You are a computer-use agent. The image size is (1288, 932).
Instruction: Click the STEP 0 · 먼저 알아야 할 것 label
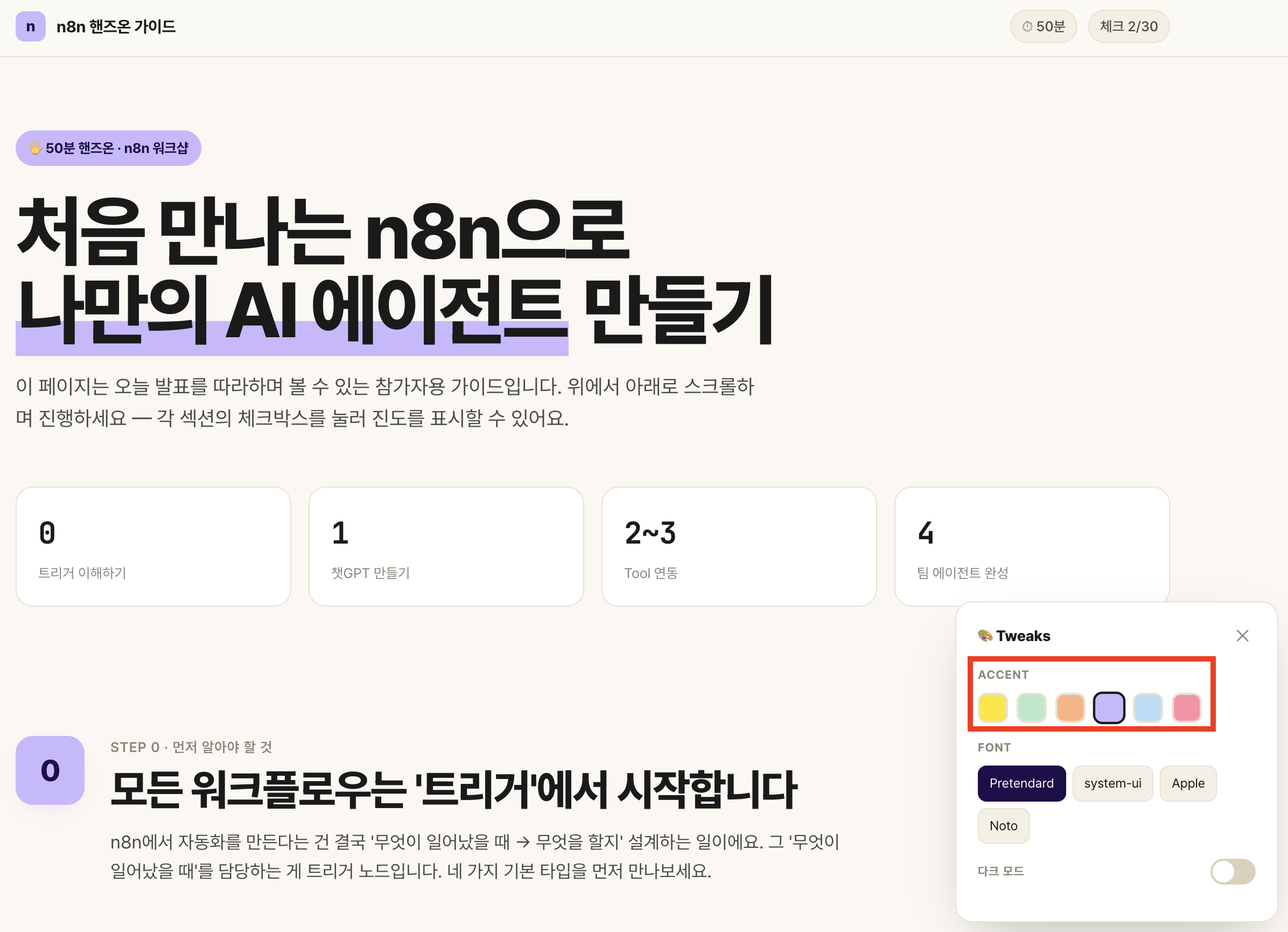tap(191, 747)
